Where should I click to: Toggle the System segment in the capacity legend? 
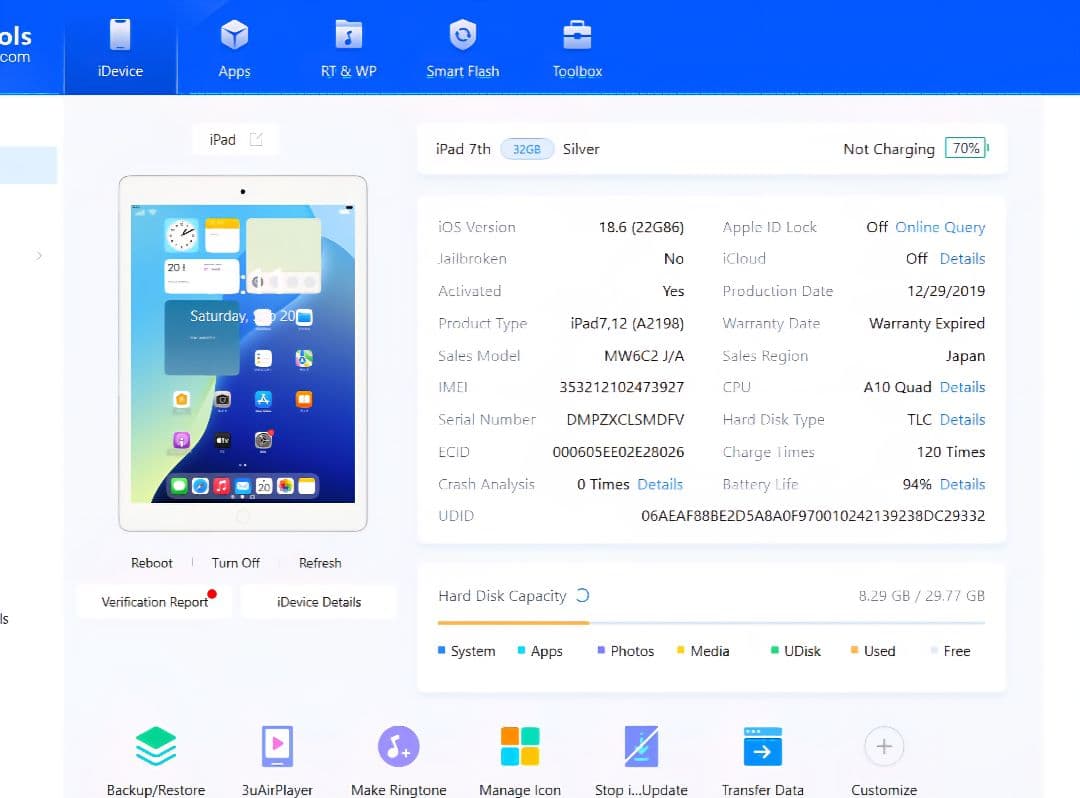pos(466,651)
